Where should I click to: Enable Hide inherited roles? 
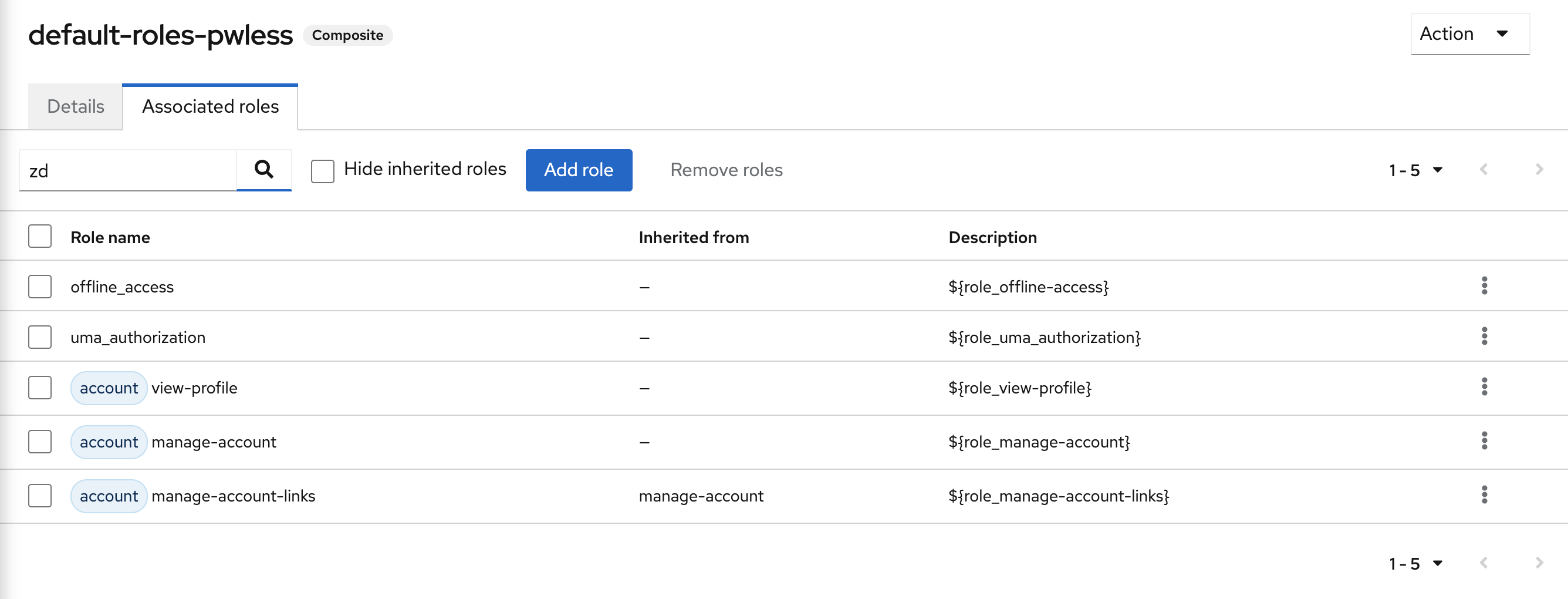[x=322, y=171]
